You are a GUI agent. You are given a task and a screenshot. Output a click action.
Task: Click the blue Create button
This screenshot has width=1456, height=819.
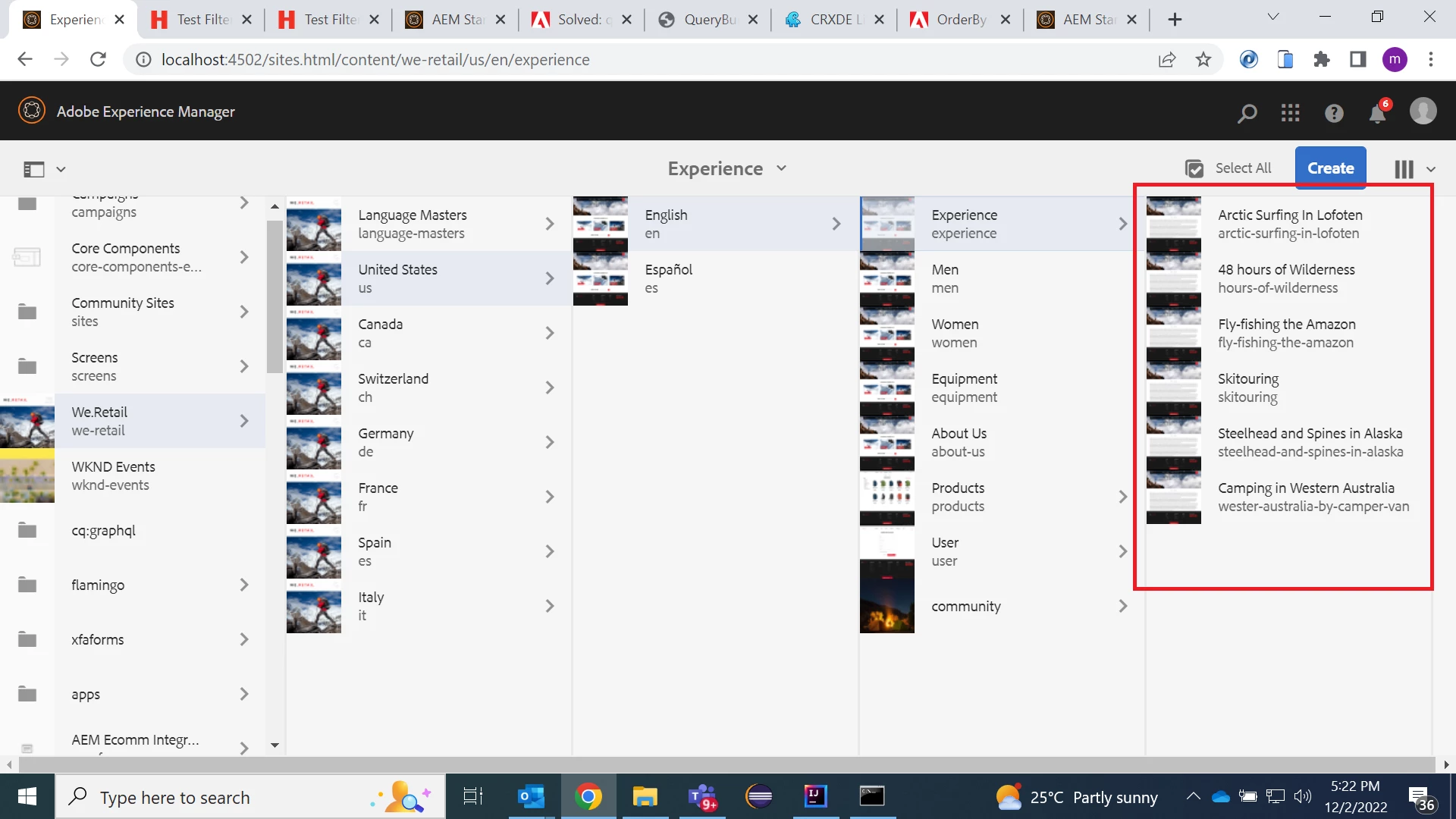point(1330,168)
